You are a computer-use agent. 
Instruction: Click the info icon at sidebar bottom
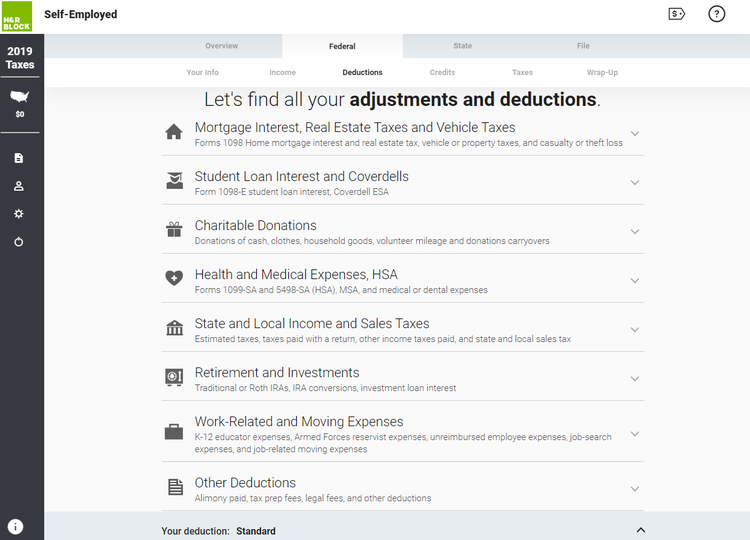tap(17, 527)
